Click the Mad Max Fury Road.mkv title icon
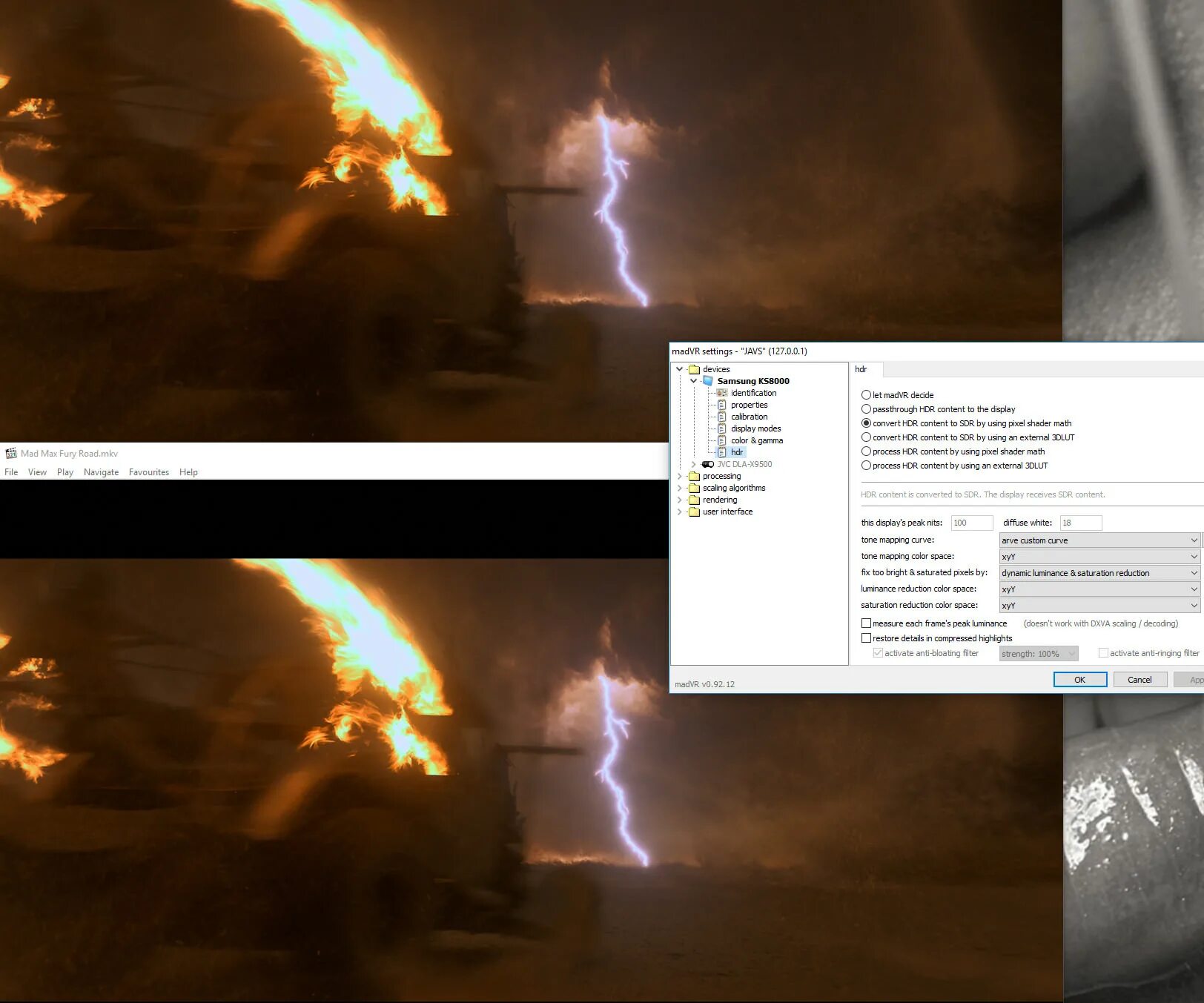The height and width of the screenshot is (1003, 1204). (11, 453)
